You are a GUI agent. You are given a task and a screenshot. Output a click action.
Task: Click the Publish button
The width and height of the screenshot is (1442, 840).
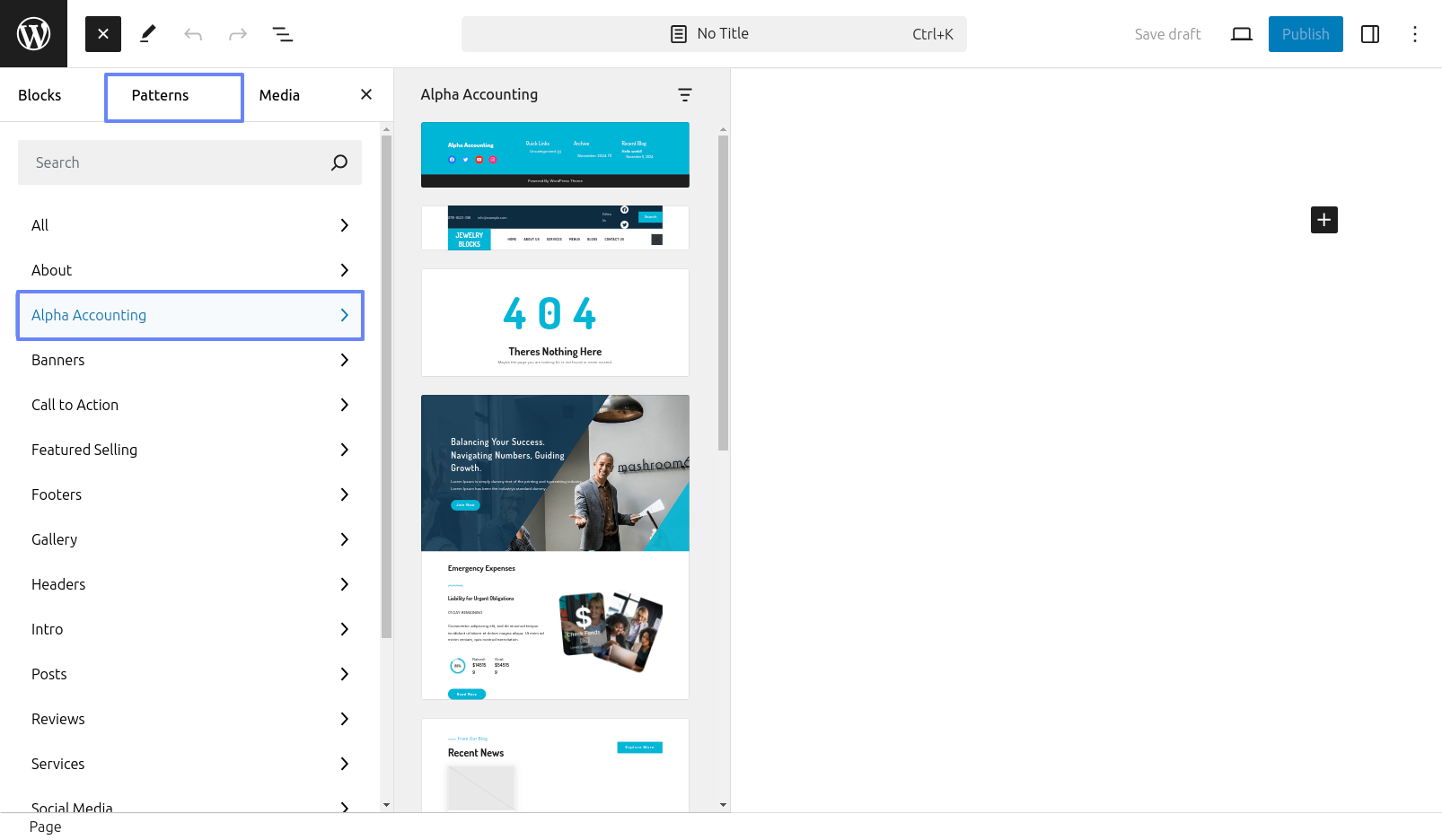[1306, 34]
